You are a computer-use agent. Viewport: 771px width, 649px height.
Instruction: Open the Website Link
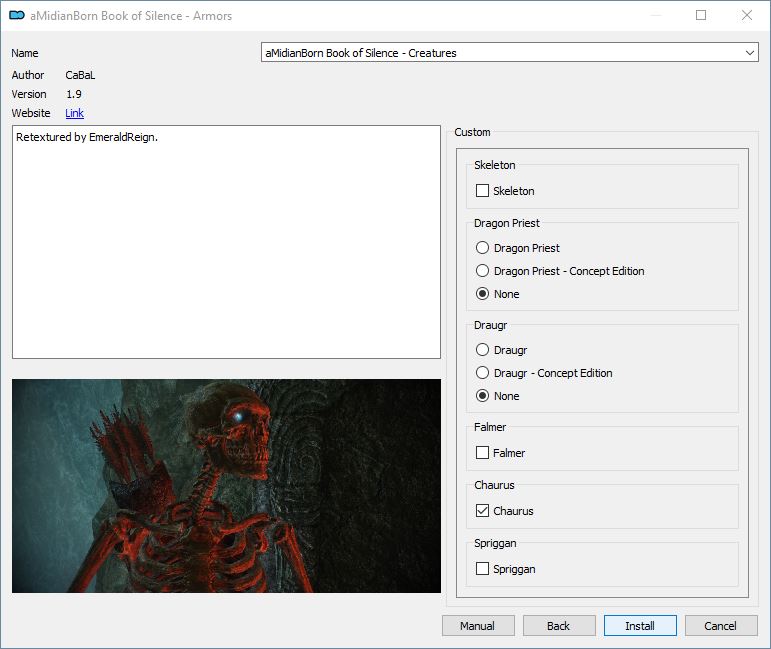click(74, 113)
